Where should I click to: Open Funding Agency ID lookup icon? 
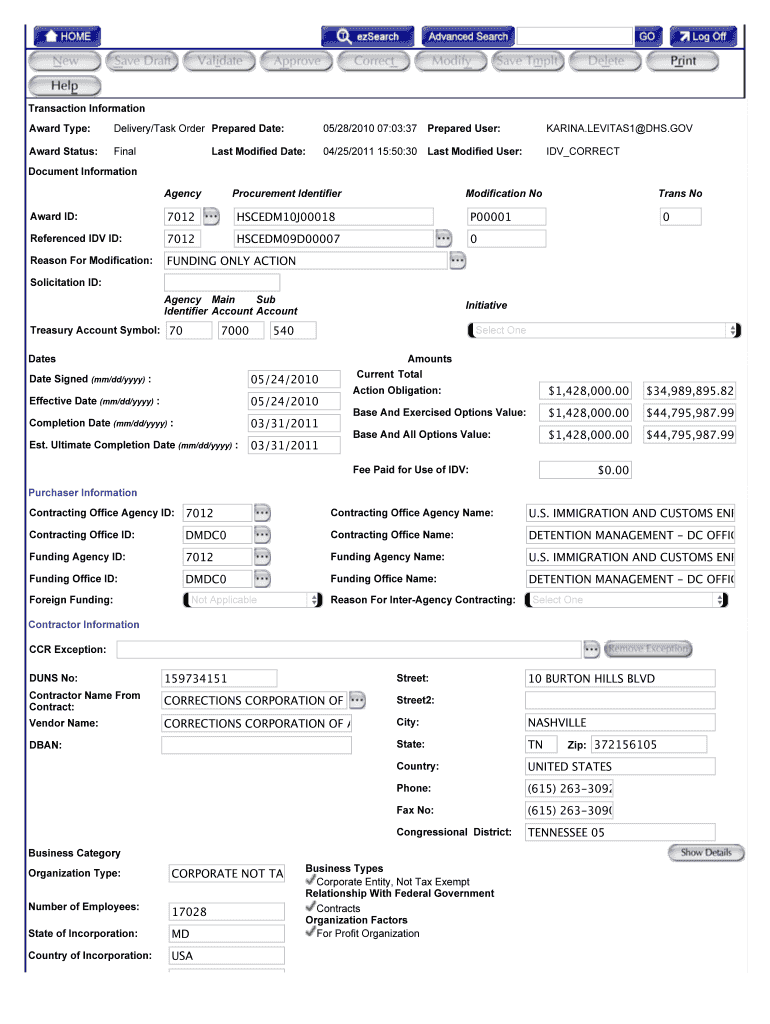262,557
